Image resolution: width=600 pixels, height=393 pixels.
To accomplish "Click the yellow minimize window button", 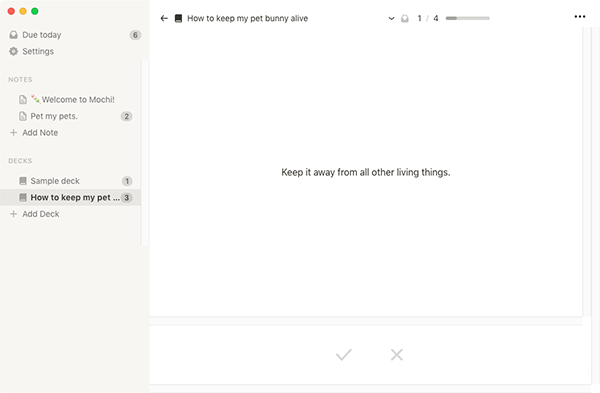I will (x=23, y=11).
